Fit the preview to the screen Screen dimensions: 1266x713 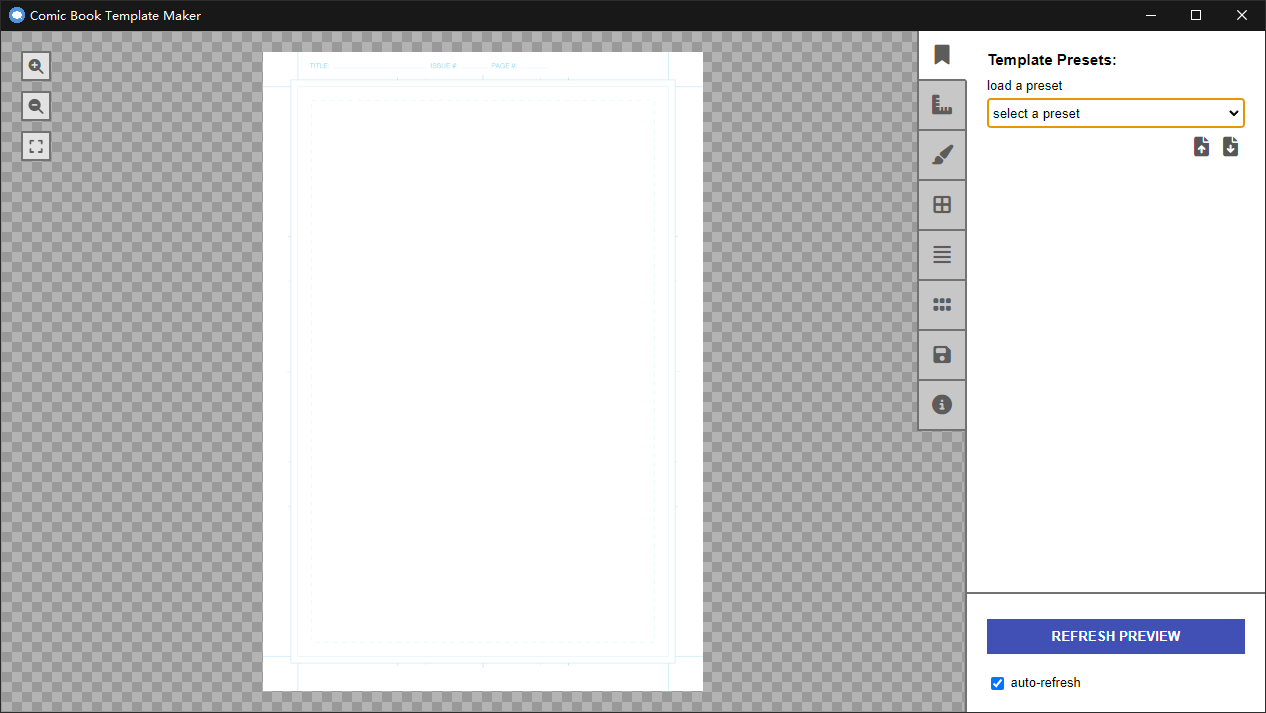click(36, 147)
